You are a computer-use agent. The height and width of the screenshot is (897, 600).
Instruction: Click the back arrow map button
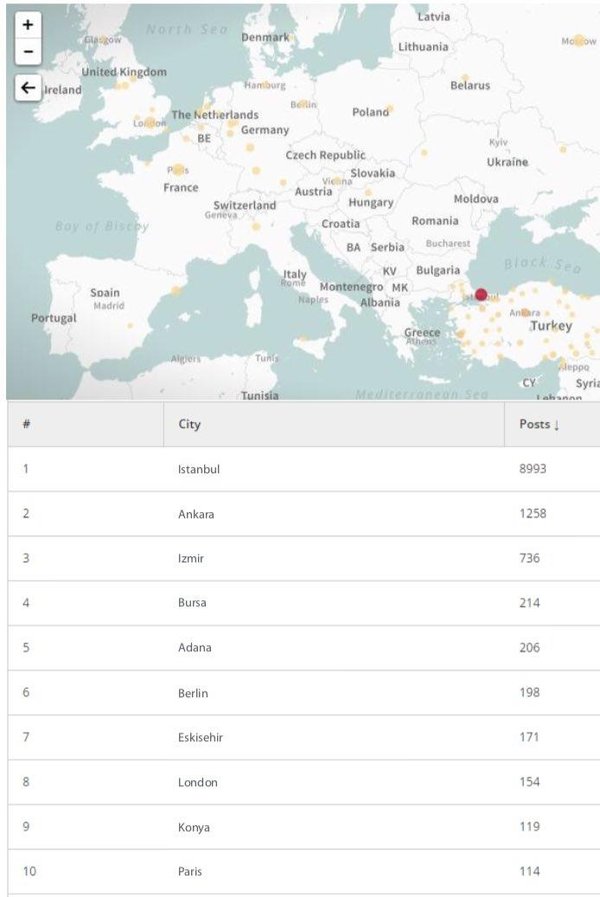click(27, 88)
